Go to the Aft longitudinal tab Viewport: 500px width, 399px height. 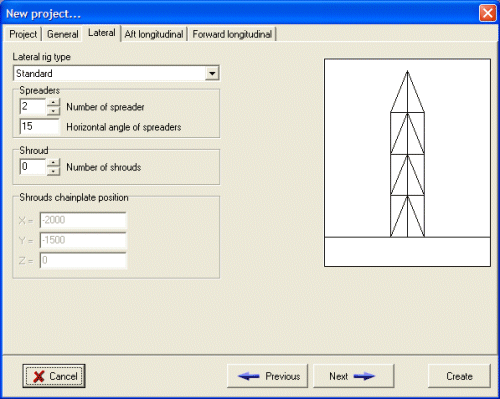(x=154, y=34)
